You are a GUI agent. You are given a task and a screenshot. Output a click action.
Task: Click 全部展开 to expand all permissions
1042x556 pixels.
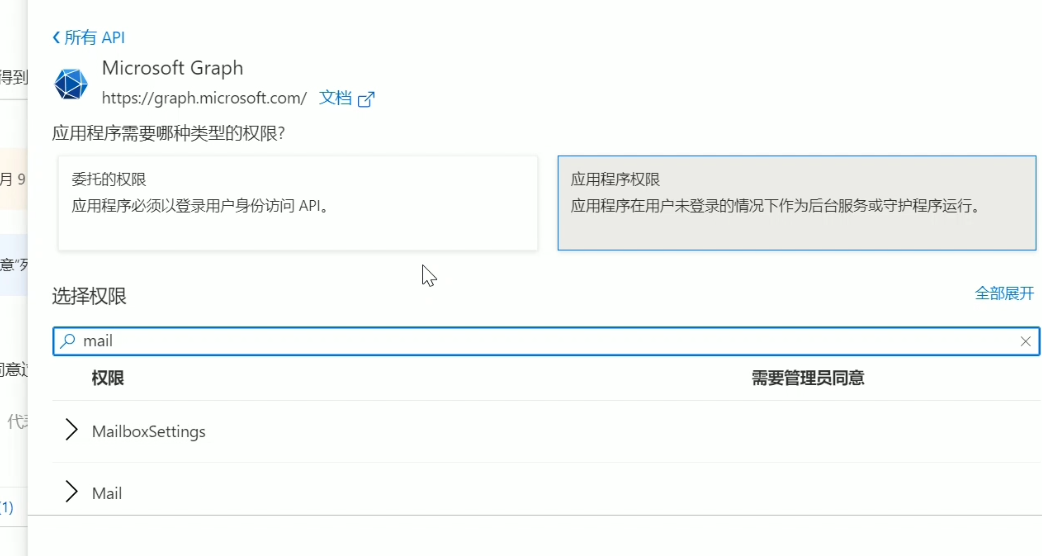[x=1004, y=294]
